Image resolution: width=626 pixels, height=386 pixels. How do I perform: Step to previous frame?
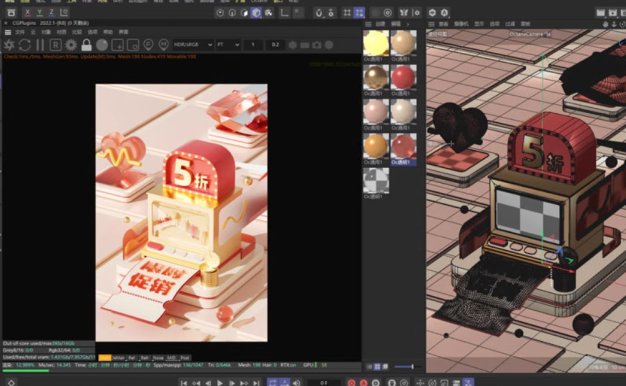pyautogui.click(x=208, y=383)
